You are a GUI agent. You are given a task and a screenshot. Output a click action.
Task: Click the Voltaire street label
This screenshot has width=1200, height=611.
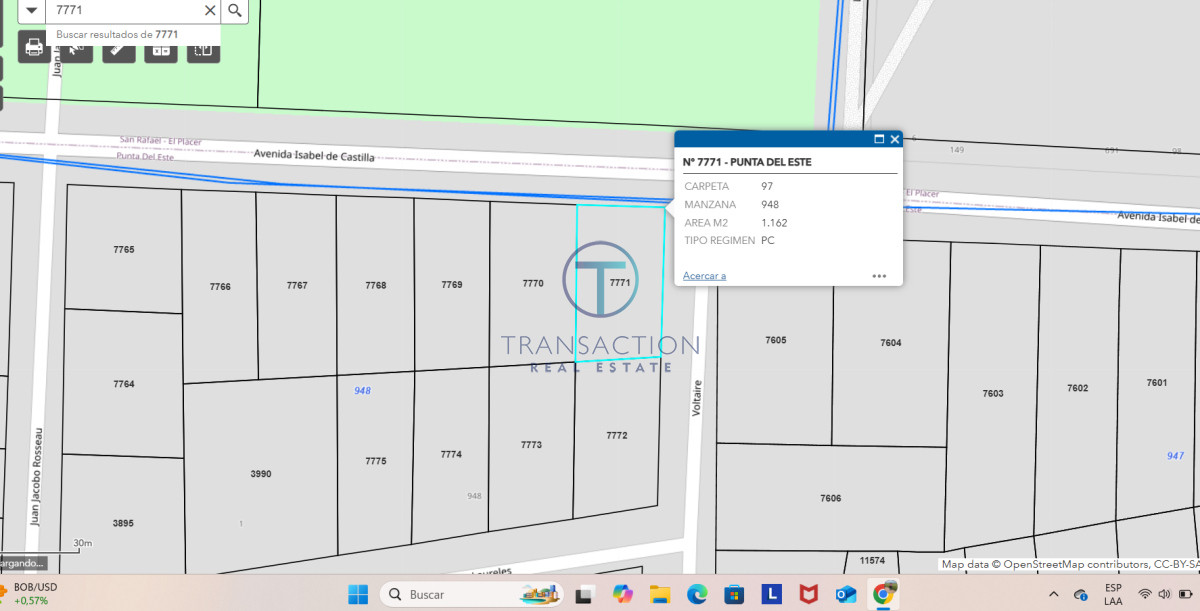click(699, 398)
